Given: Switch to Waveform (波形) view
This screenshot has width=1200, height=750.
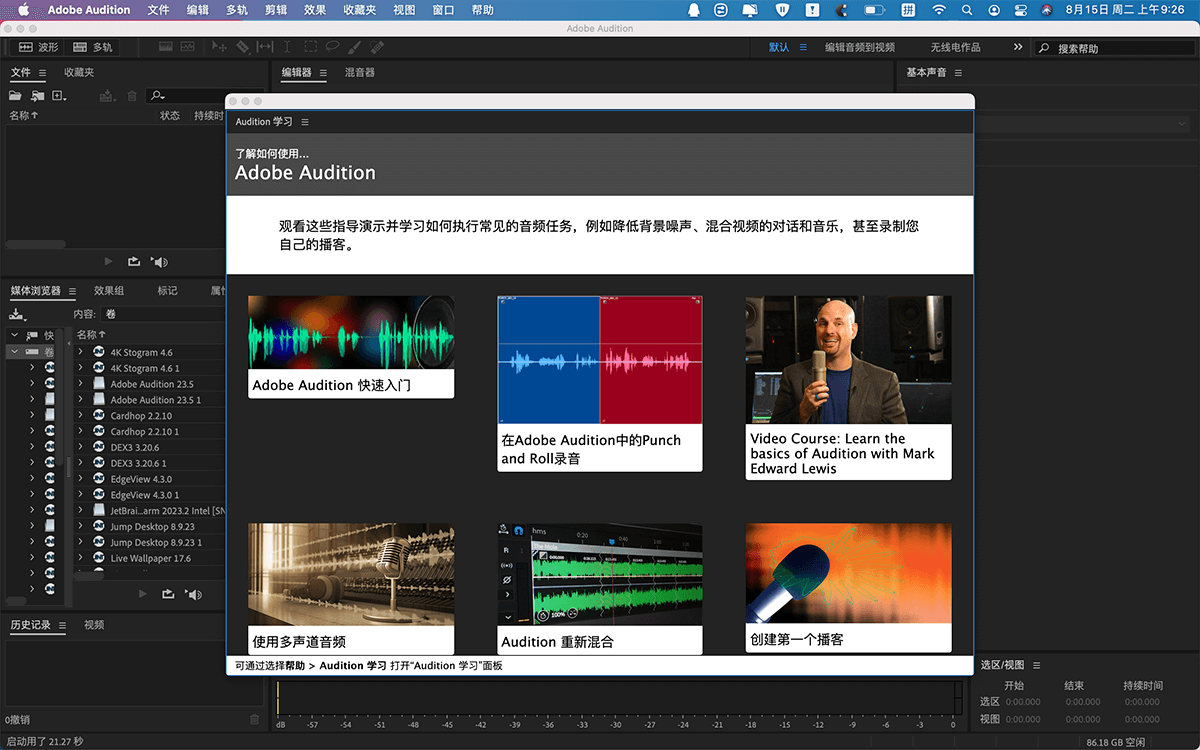Looking at the screenshot, I should pyautogui.click(x=39, y=47).
